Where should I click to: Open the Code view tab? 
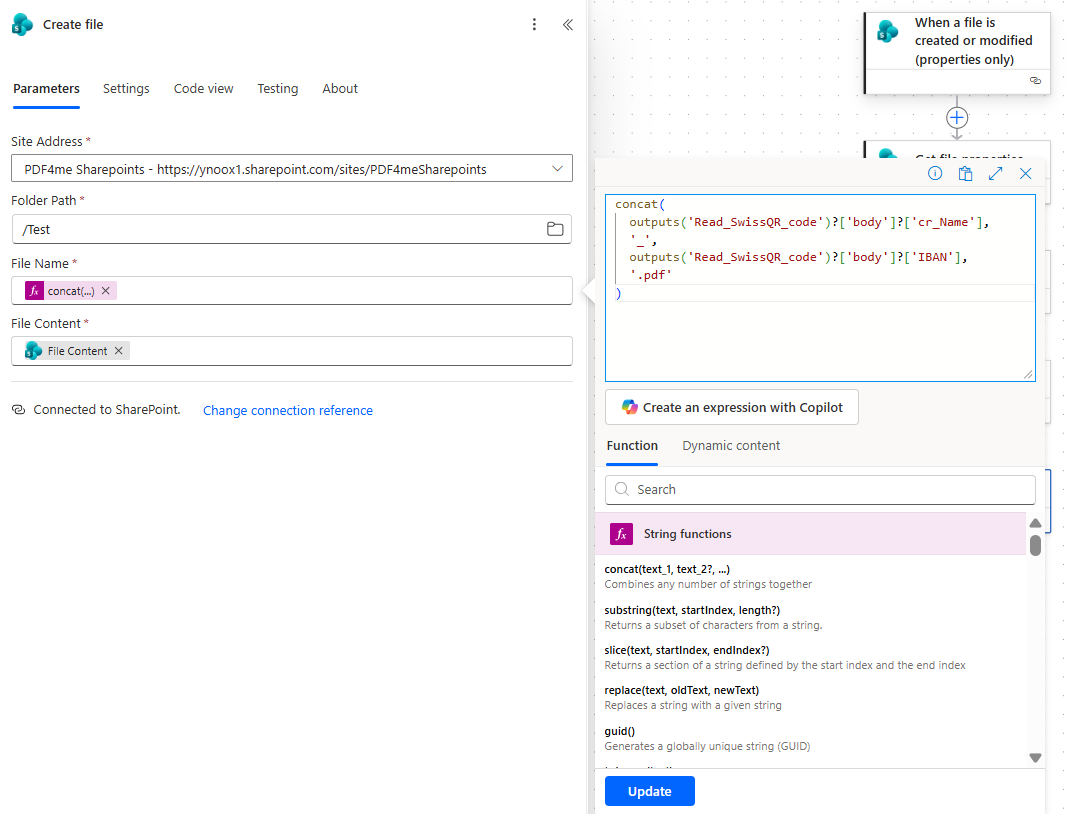[203, 89]
